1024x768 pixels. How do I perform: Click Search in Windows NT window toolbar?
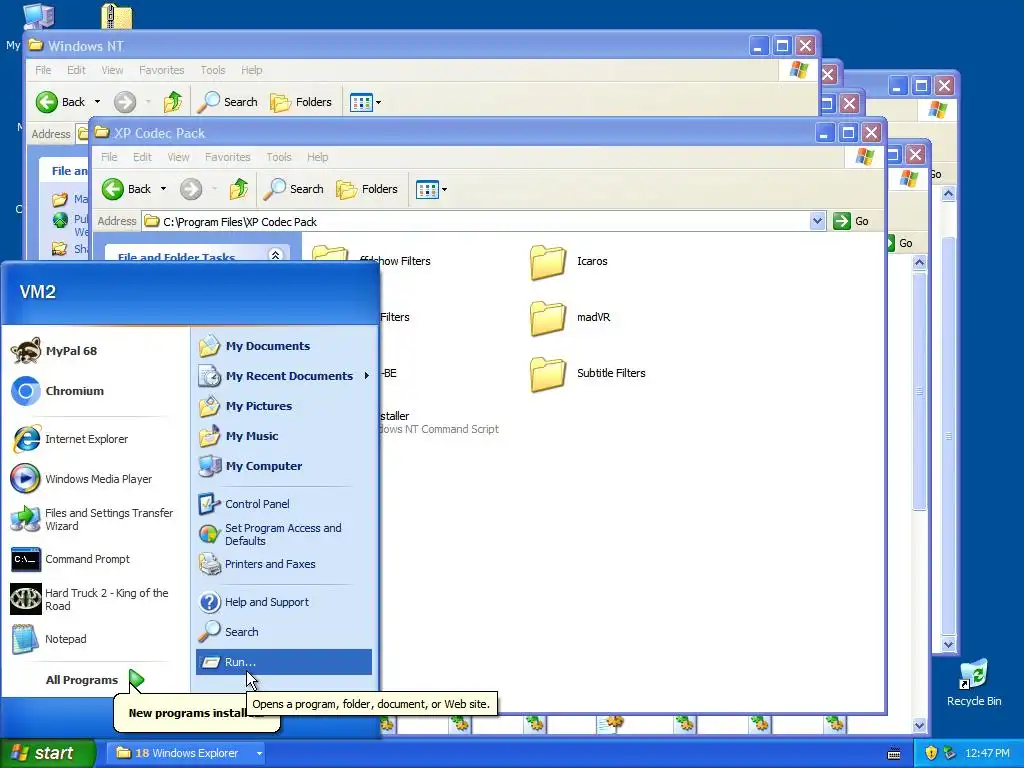point(227,102)
